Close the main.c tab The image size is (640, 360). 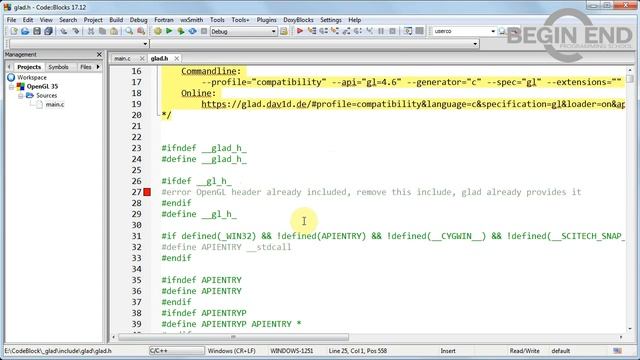[x=142, y=59]
